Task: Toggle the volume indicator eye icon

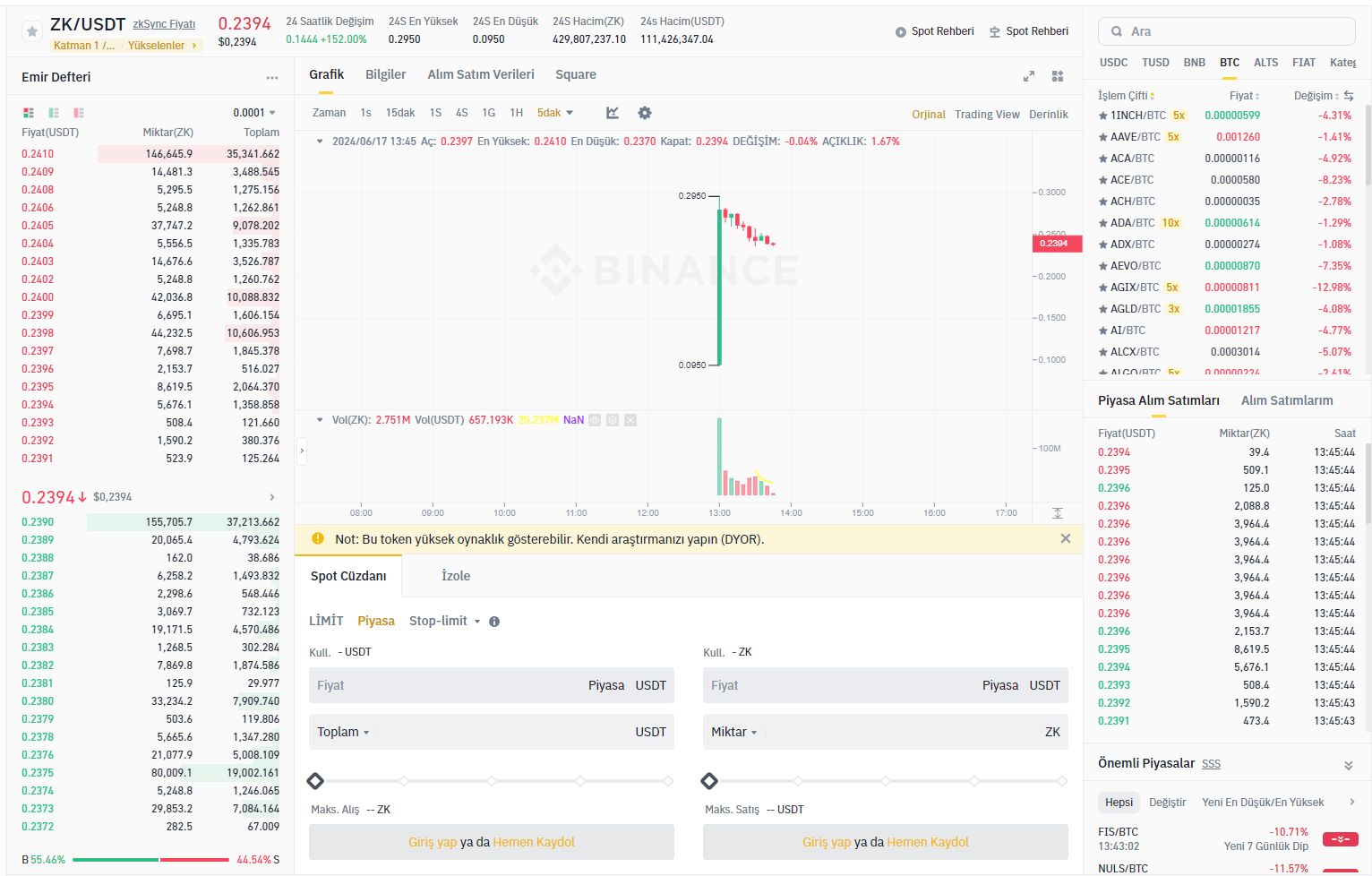Action: [x=595, y=420]
